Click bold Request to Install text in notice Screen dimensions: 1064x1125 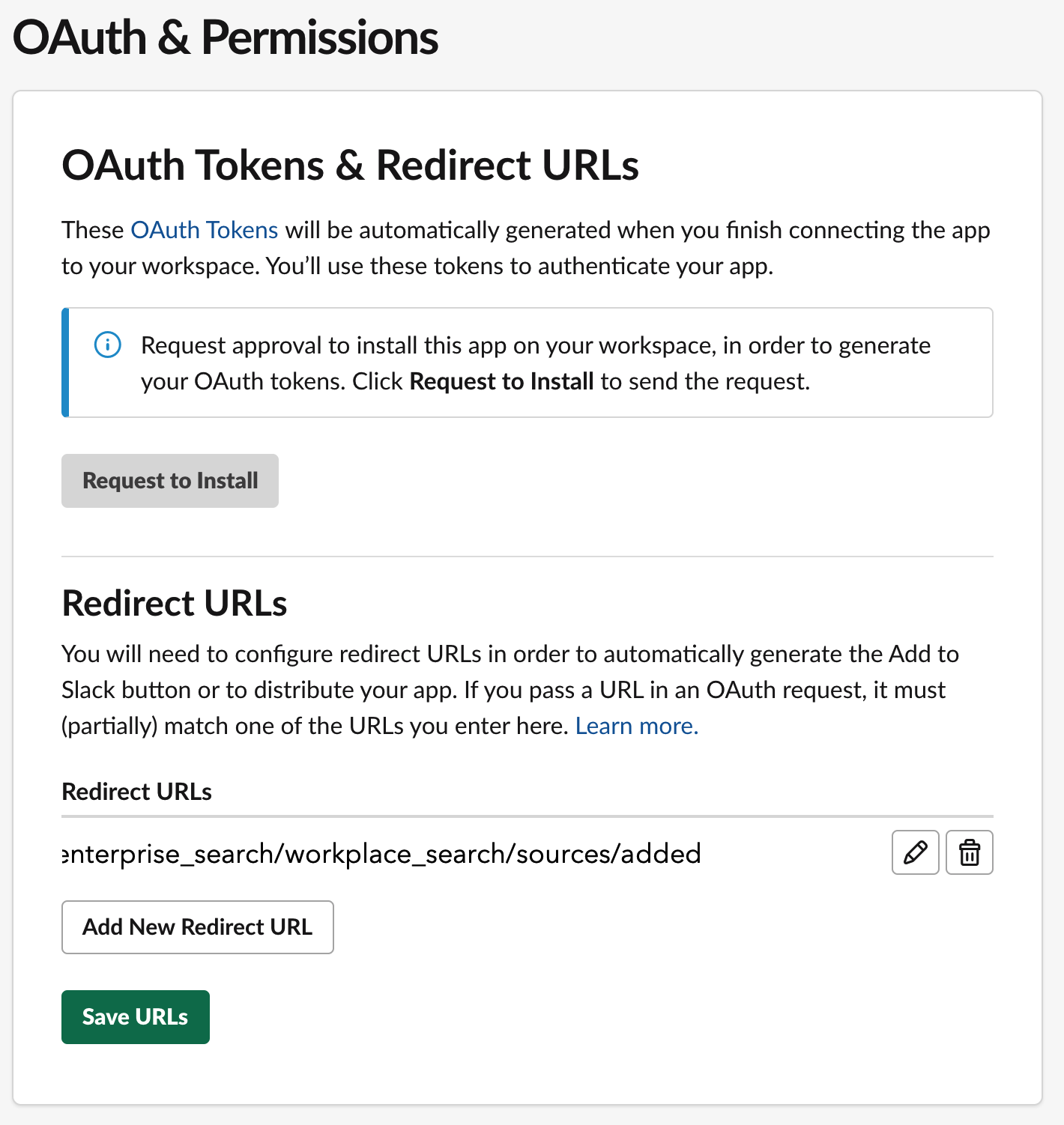[501, 382]
